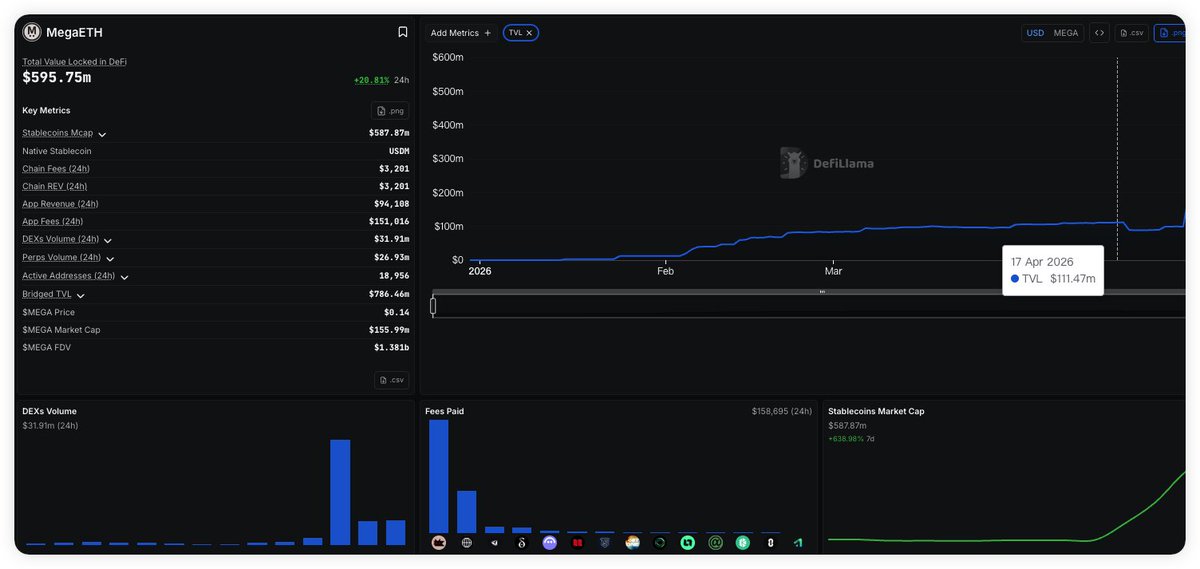Screen dimensions: 1200x569
Task: Click the $786.46m Bridged TVL value
Action: point(389,295)
